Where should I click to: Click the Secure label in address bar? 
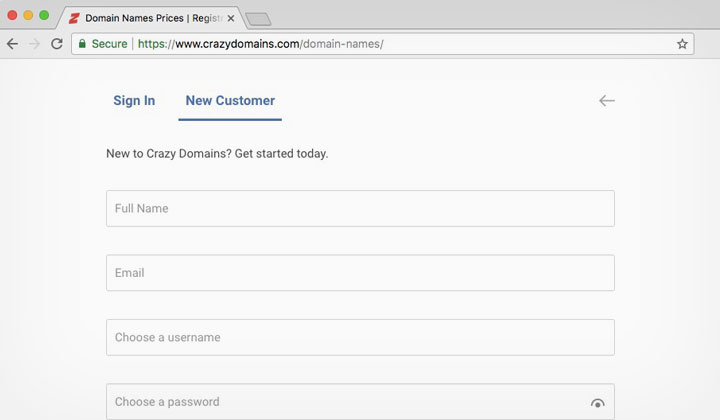[x=109, y=44]
